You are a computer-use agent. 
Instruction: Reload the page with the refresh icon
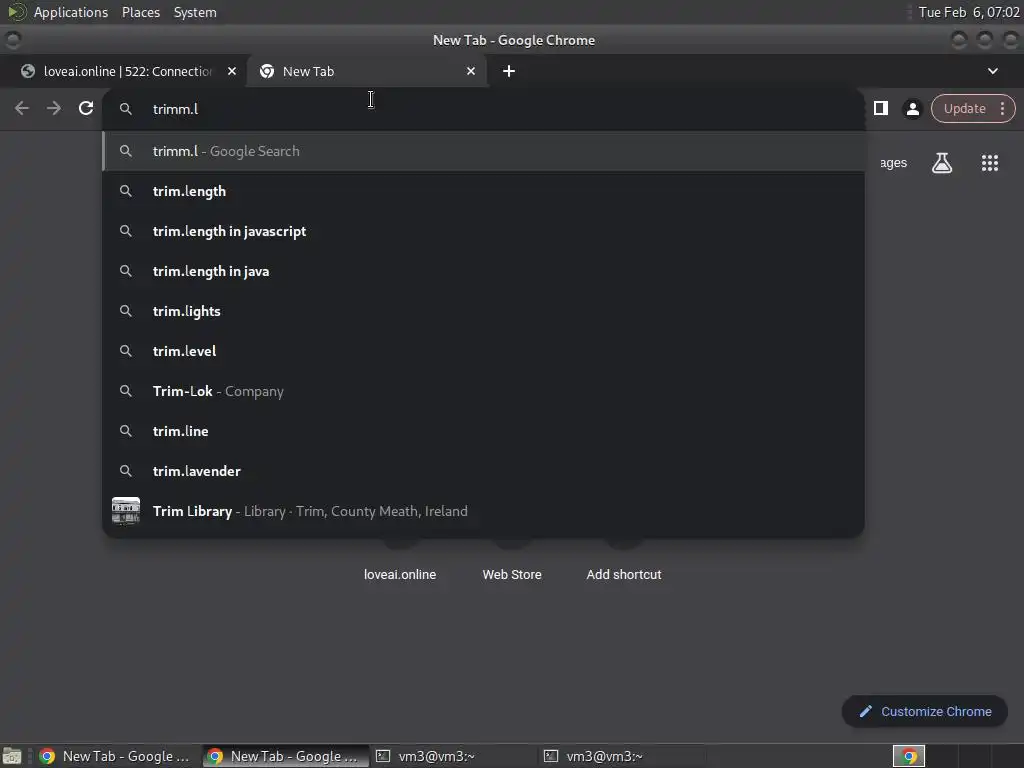[x=86, y=108]
